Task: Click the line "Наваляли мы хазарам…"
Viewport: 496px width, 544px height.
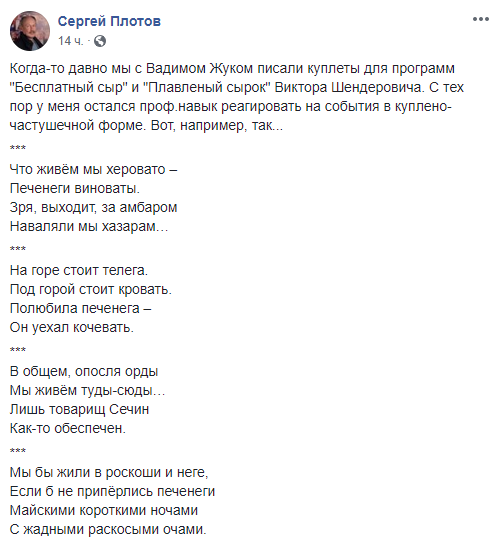Action: [89, 226]
